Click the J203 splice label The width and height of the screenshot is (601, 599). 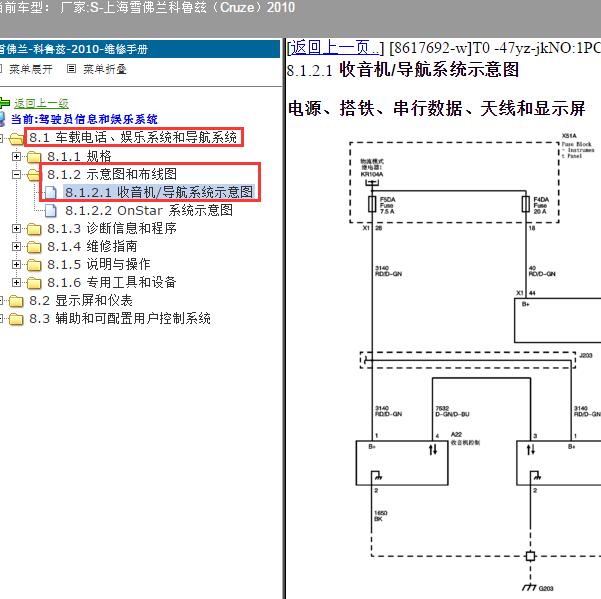point(585,356)
